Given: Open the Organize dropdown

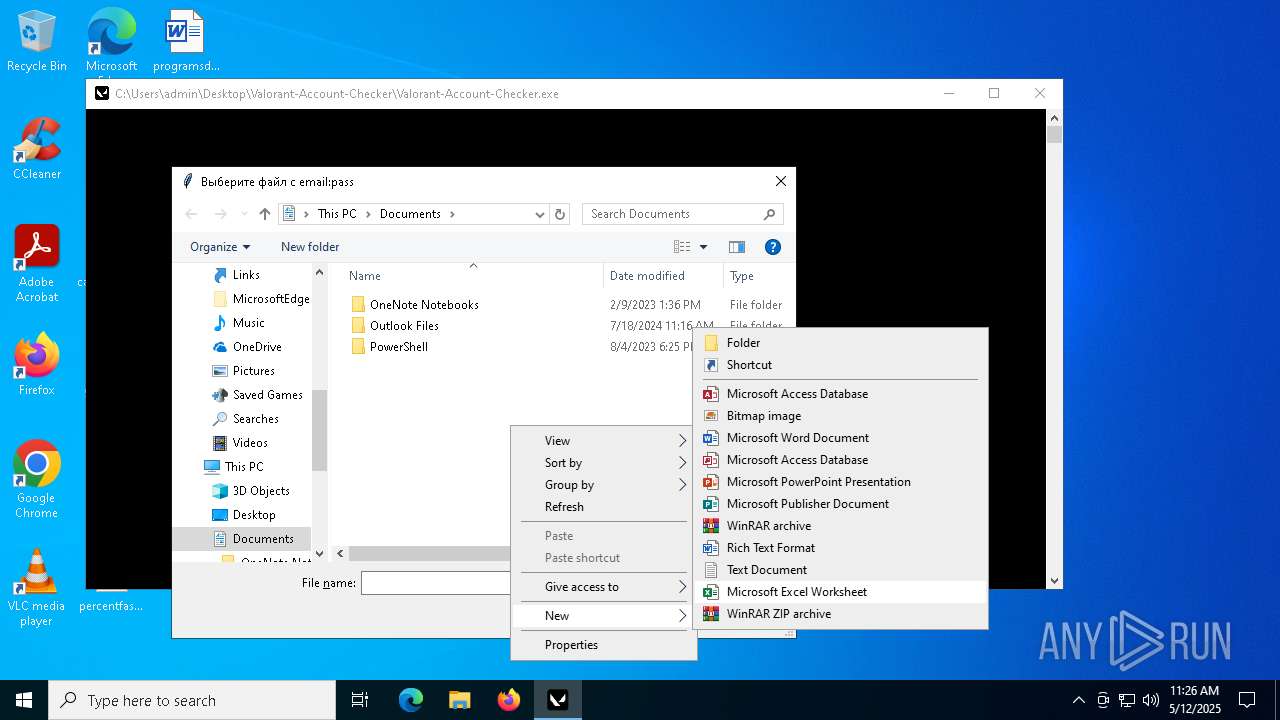Looking at the screenshot, I should point(220,247).
